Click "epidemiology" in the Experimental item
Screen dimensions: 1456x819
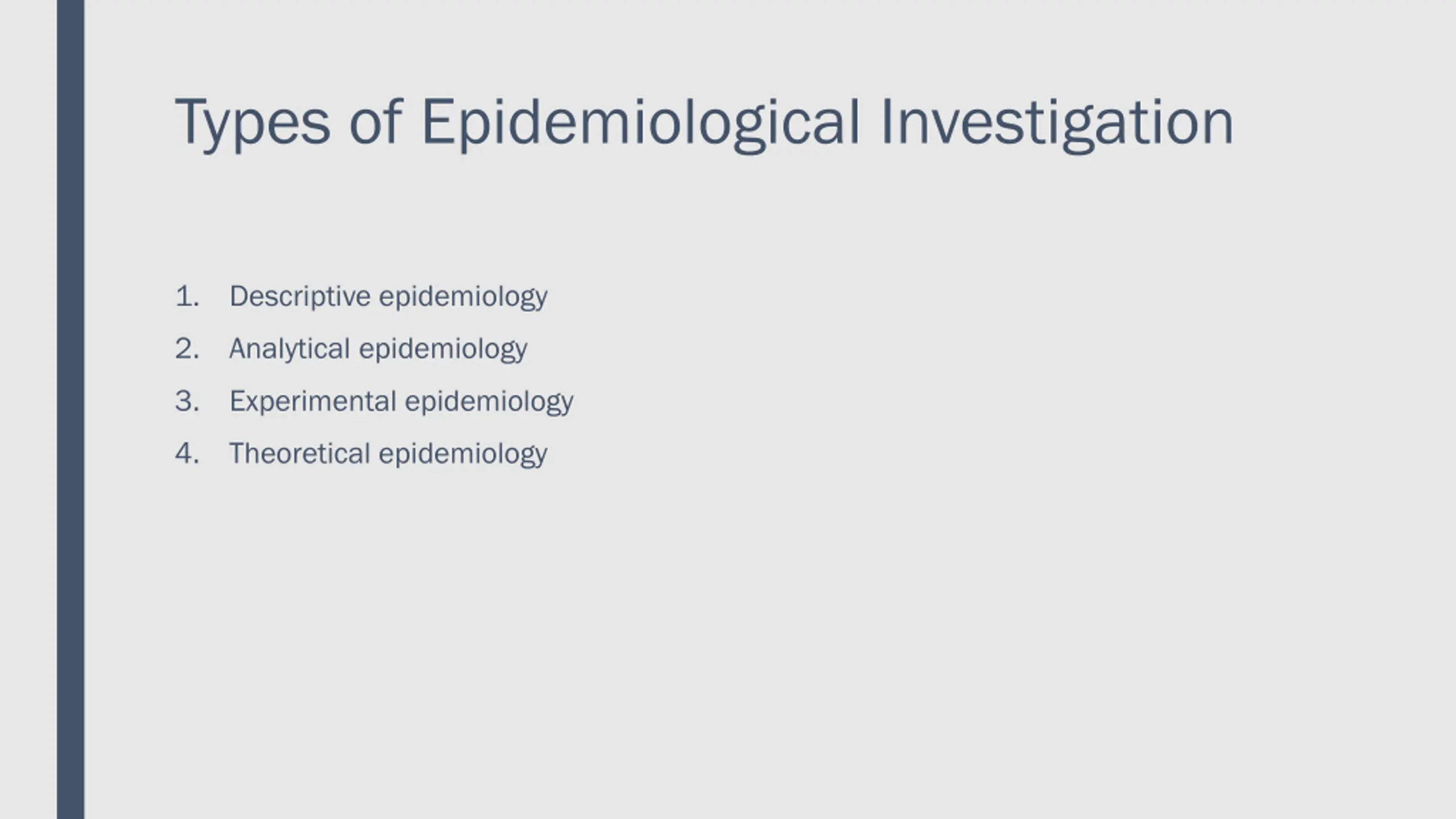click(x=489, y=402)
